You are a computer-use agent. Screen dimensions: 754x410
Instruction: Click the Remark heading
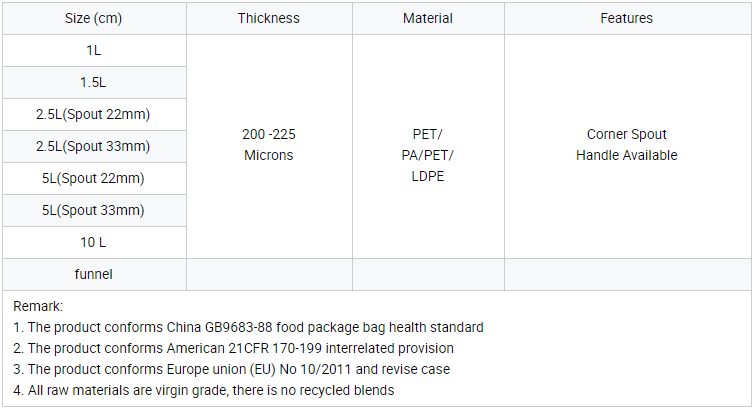[38, 306]
